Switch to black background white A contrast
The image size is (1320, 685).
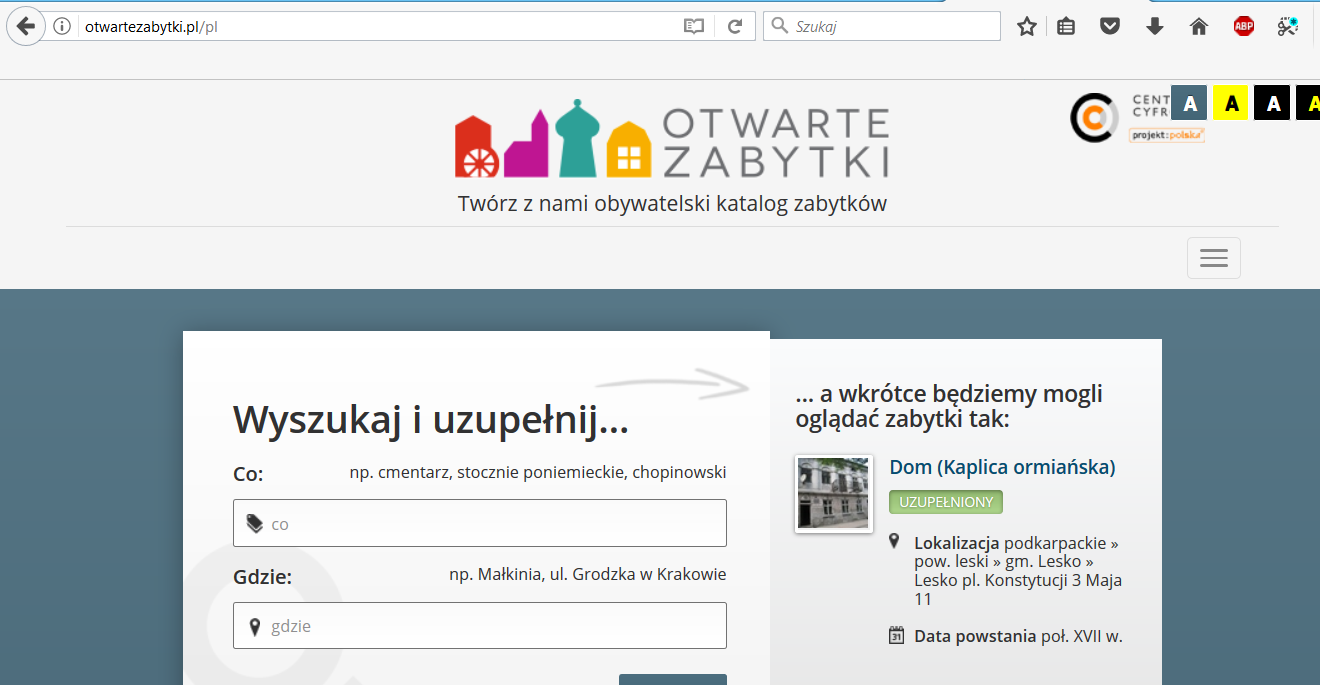tap(1272, 103)
